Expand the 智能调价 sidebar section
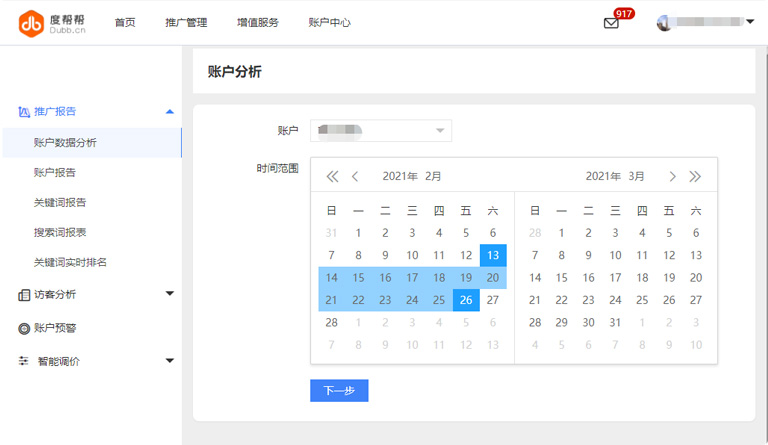Image resolution: width=768 pixels, height=445 pixels. click(169, 361)
